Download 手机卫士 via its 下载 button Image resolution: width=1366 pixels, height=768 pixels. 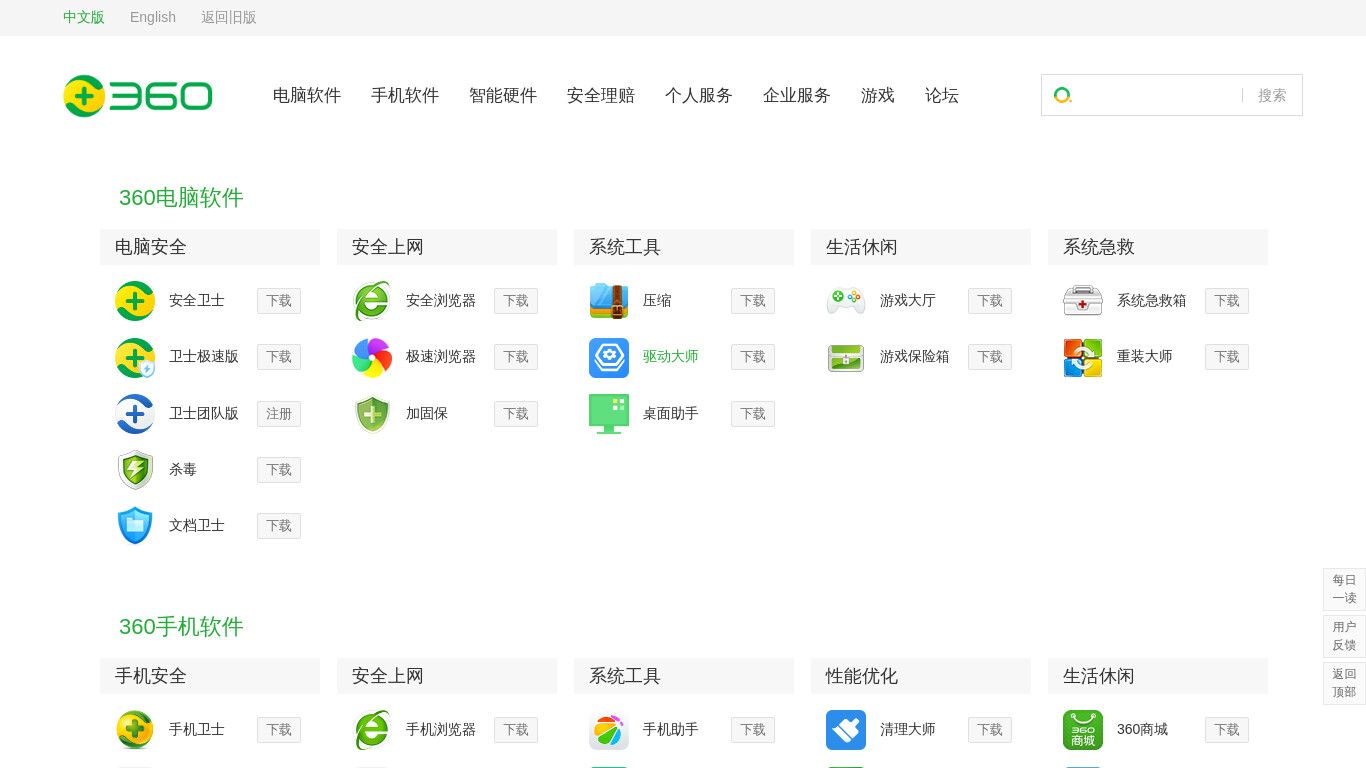coord(279,730)
